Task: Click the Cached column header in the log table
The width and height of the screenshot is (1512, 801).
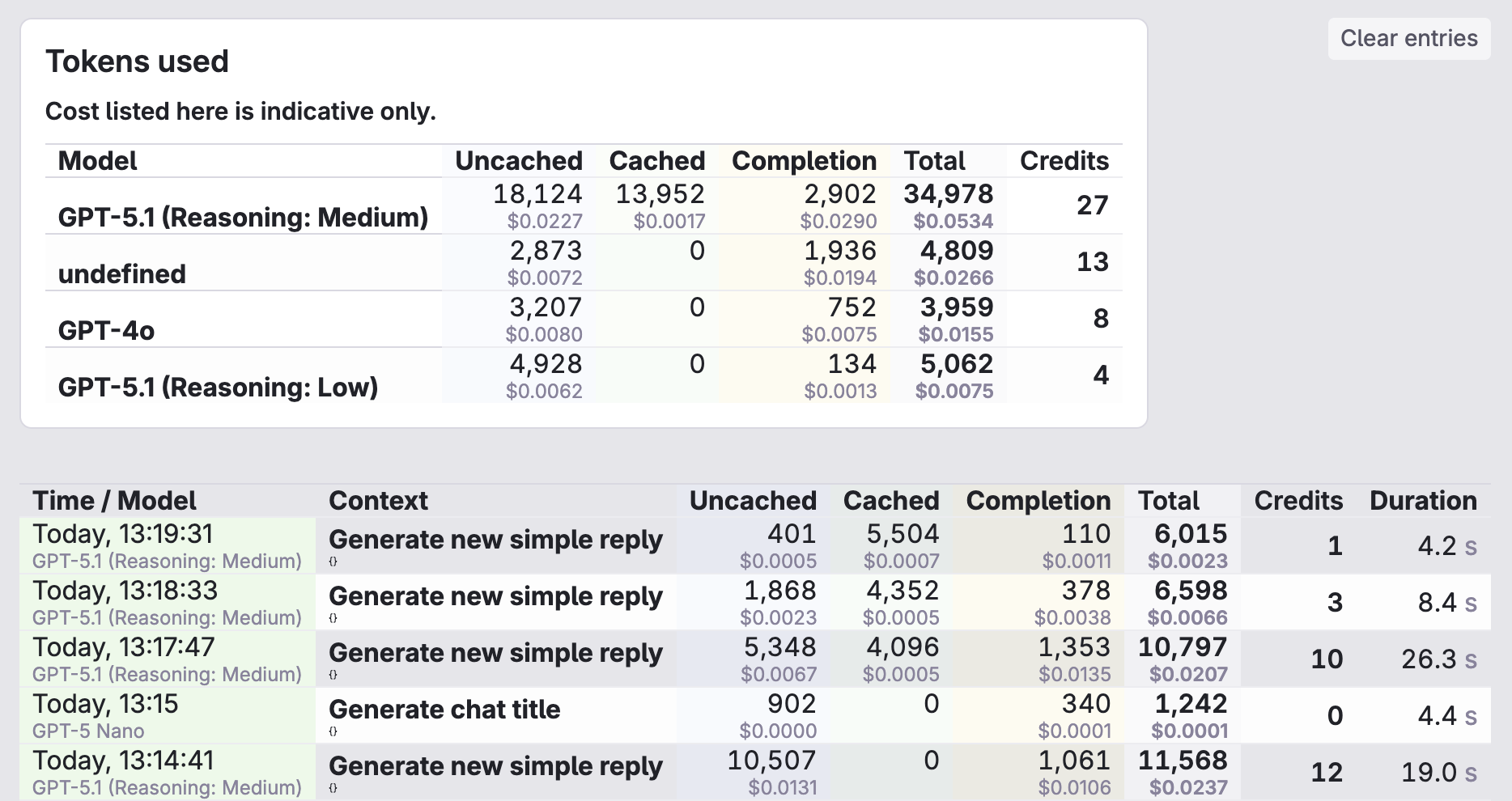Action: [x=891, y=500]
